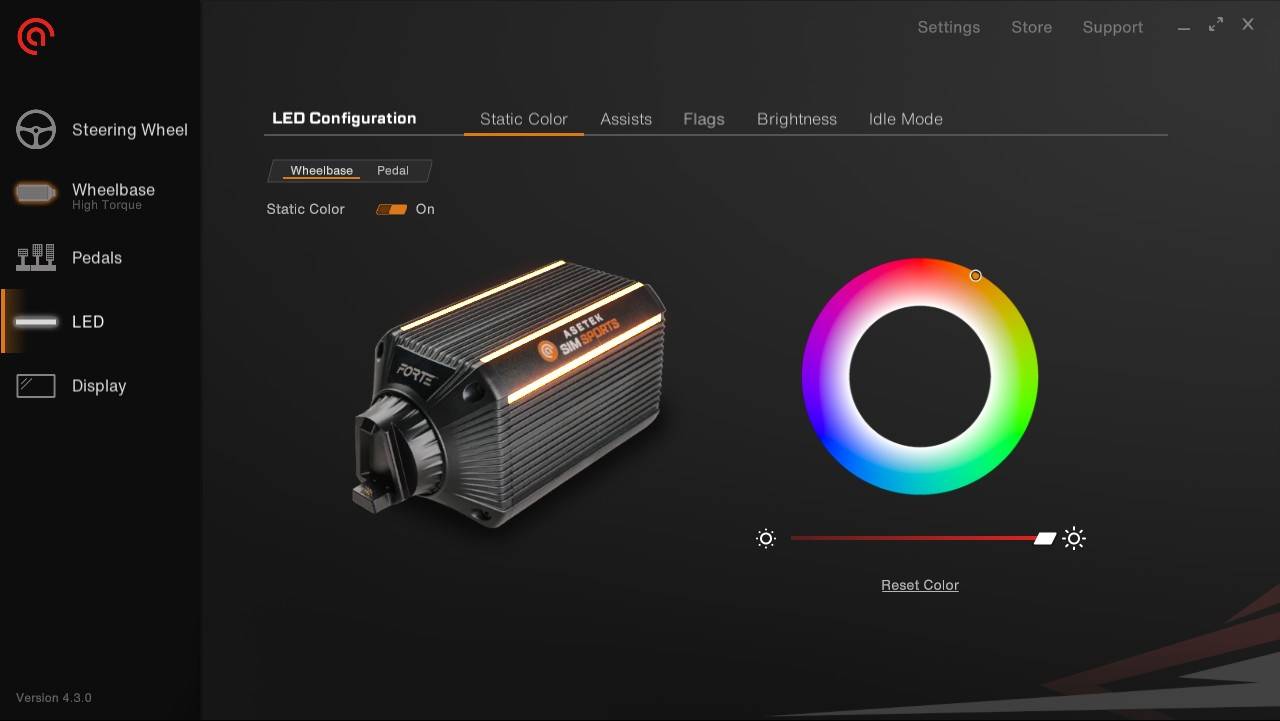
Task: Select the LED strip sidebar icon
Action: pos(36,322)
